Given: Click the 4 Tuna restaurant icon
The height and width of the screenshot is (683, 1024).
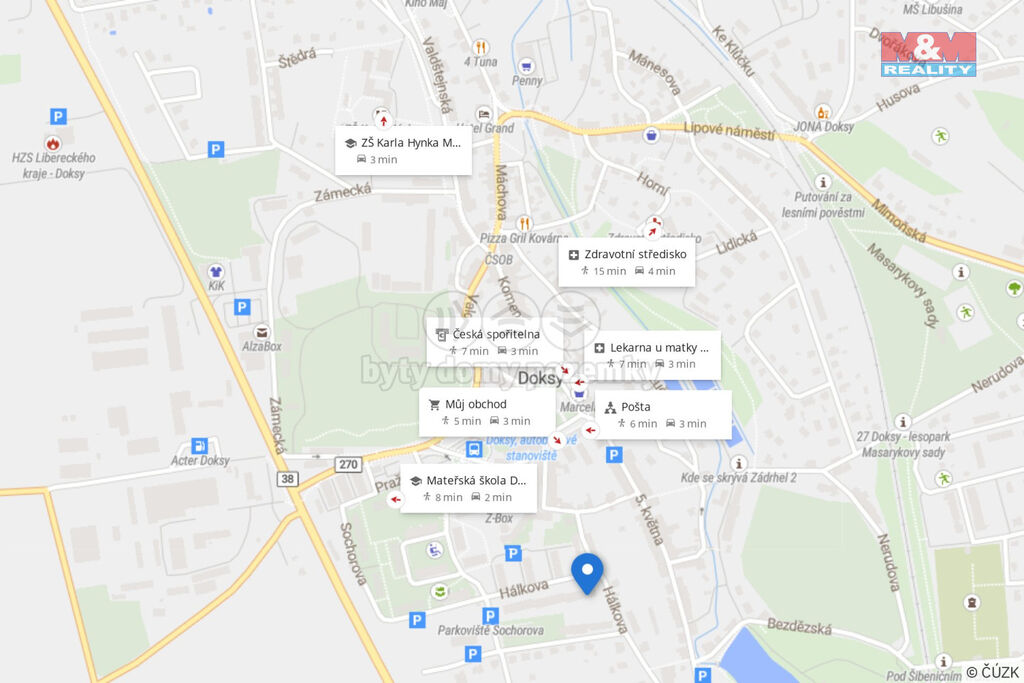Looking at the screenshot, I should click(481, 47).
